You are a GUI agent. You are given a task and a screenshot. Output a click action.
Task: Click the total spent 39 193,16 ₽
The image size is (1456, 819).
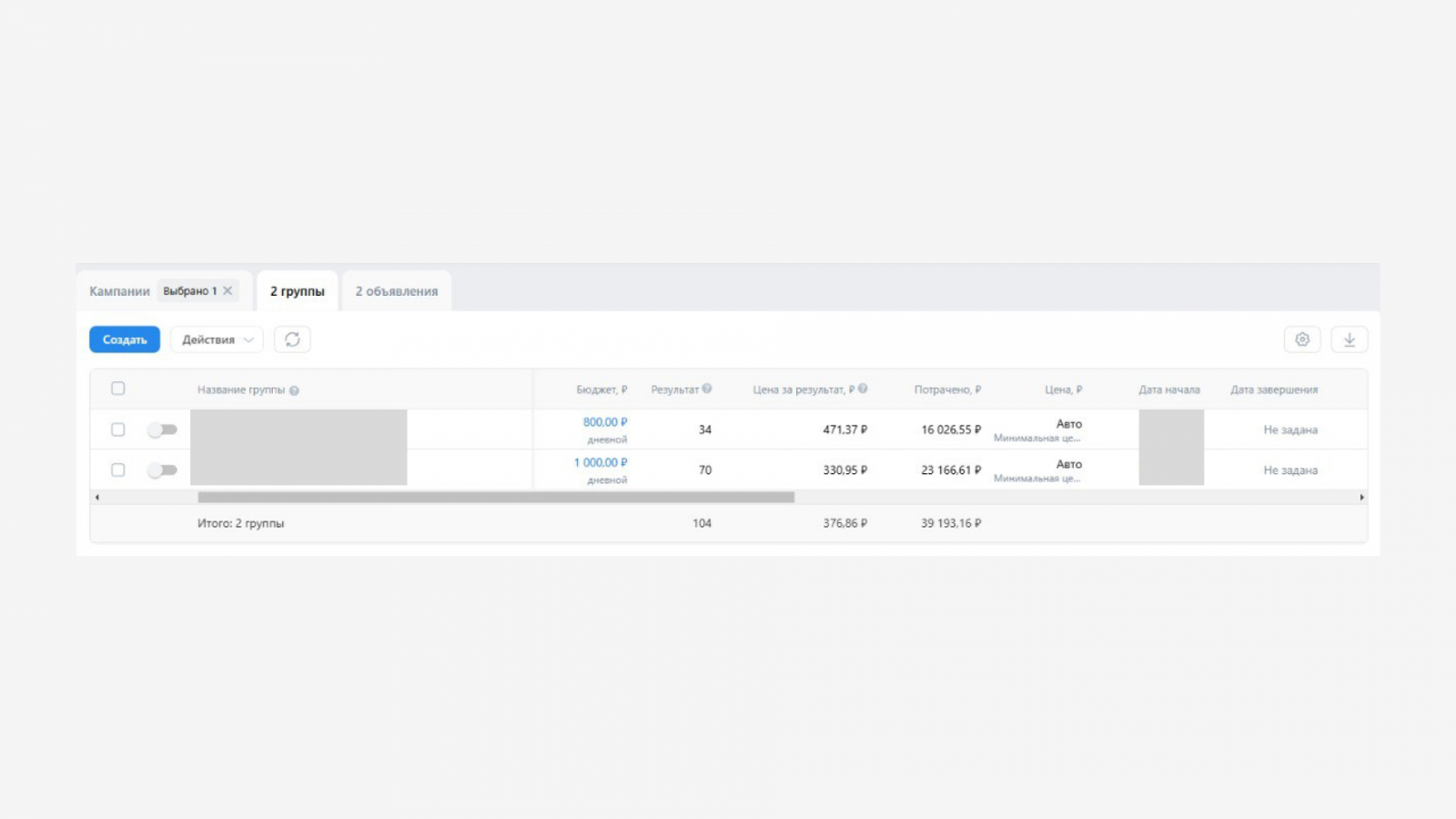coord(951,523)
